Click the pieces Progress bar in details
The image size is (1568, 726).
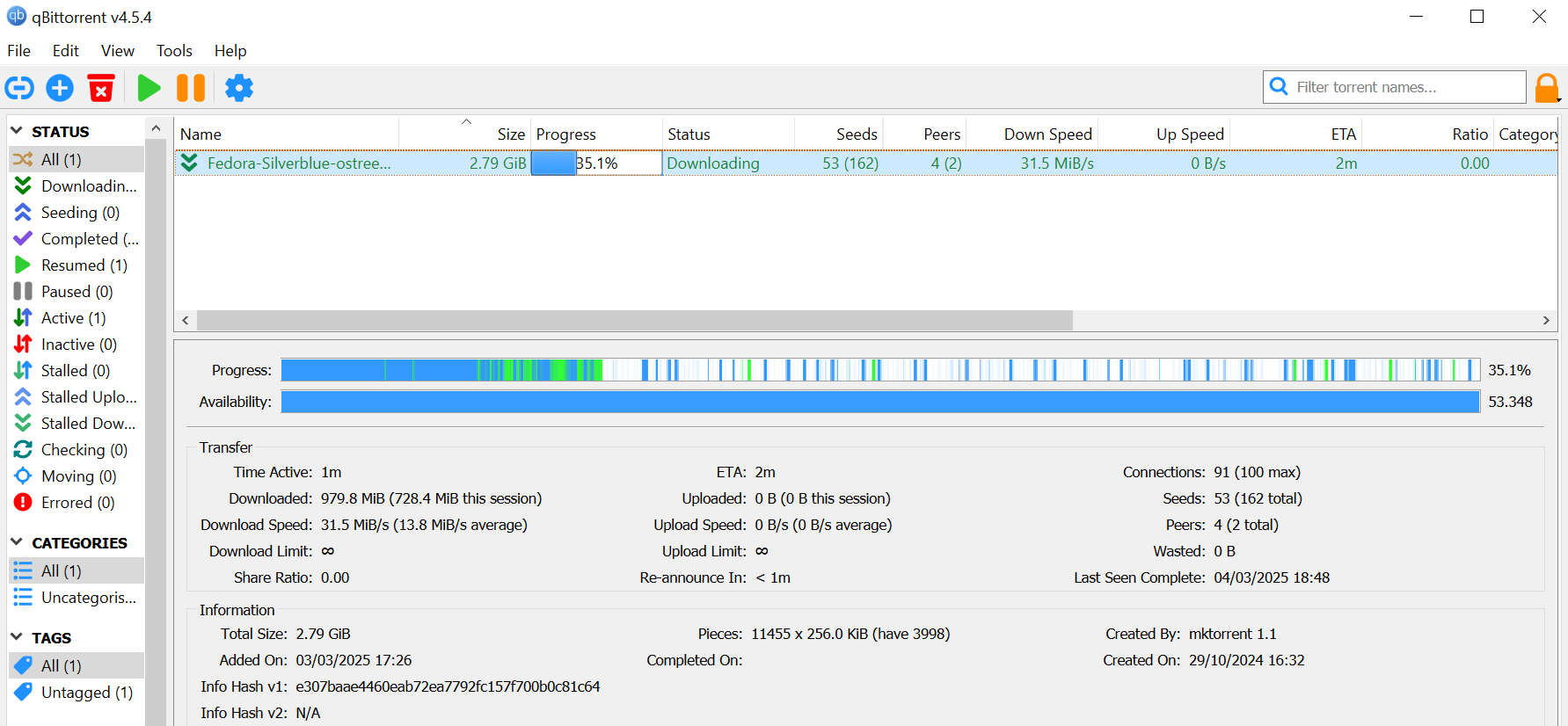tap(880, 370)
